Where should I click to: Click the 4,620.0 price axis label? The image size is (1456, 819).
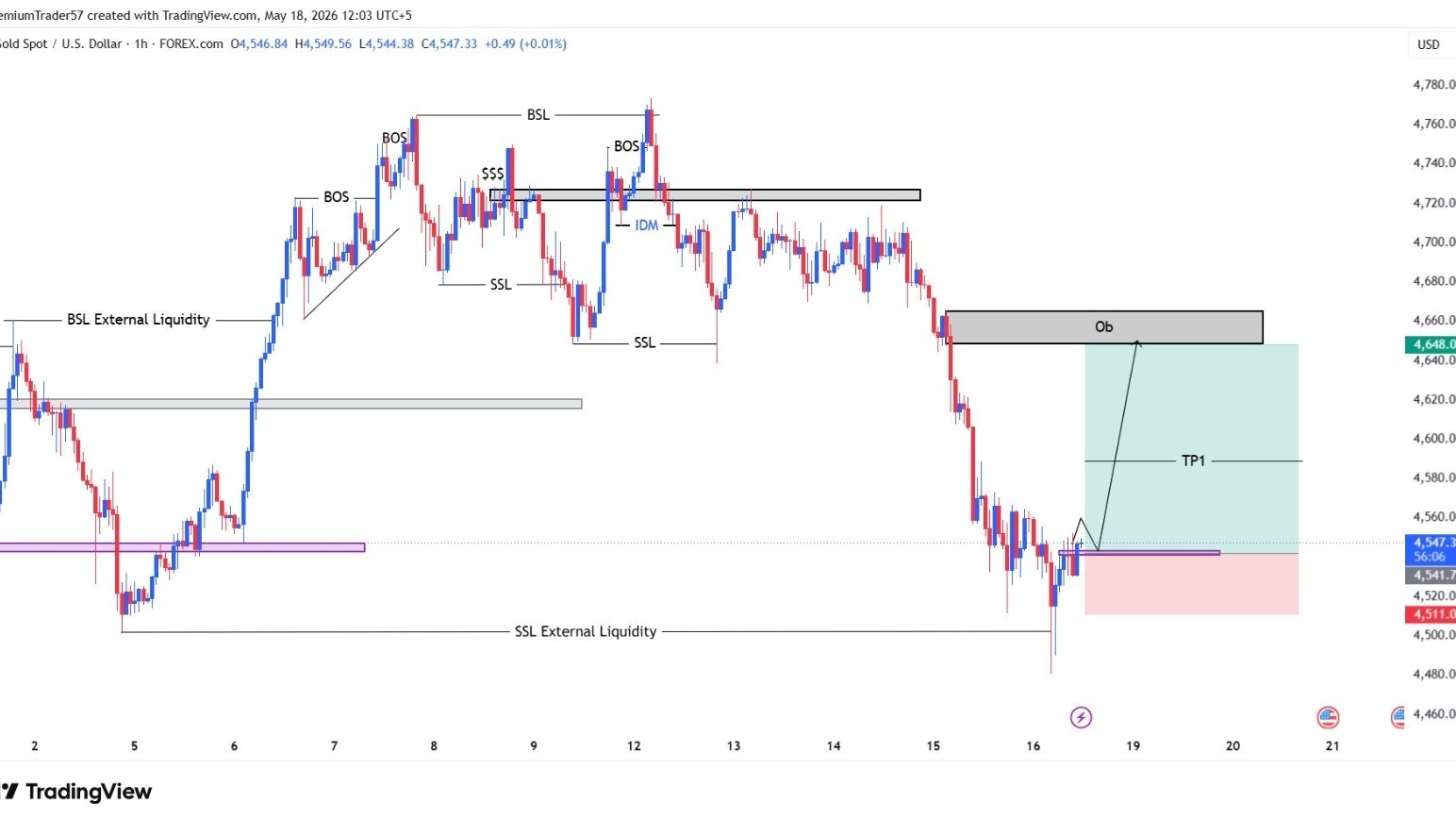coord(1433,399)
